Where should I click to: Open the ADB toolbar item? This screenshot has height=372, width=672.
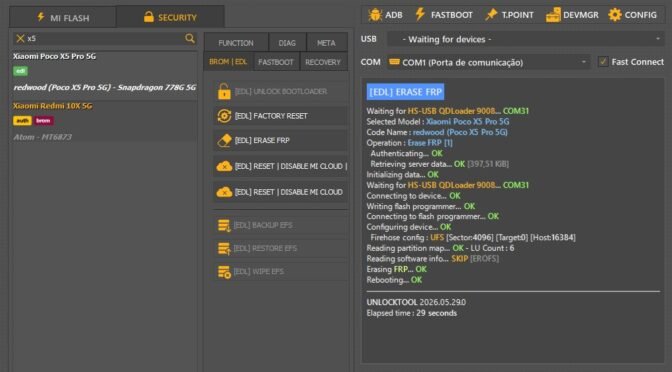click(385, 15)
